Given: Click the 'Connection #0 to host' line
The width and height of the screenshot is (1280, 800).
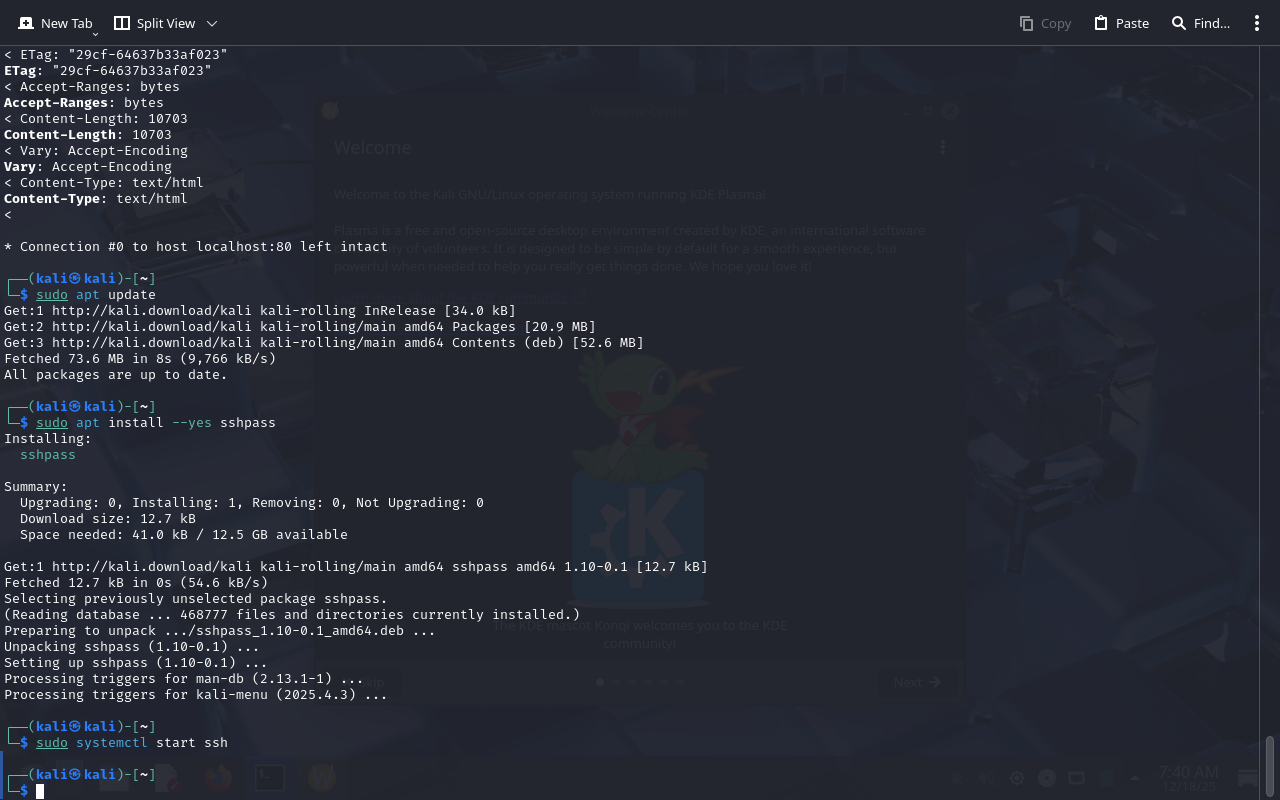Looking at the screenshot, I should pyautogui.click(x=195, y=247).
